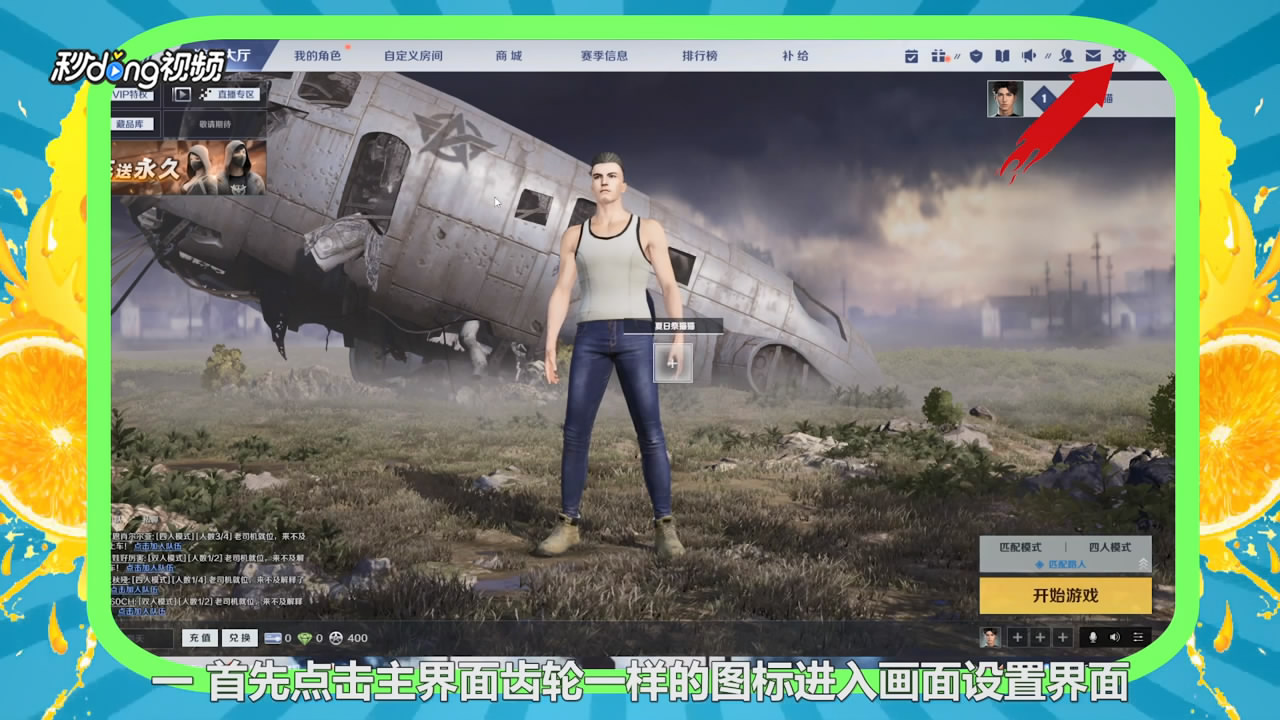Invite teammate in third plus slot
Image resolution: width=1280 pixels, height=720 pixels.
[1063, 637]
